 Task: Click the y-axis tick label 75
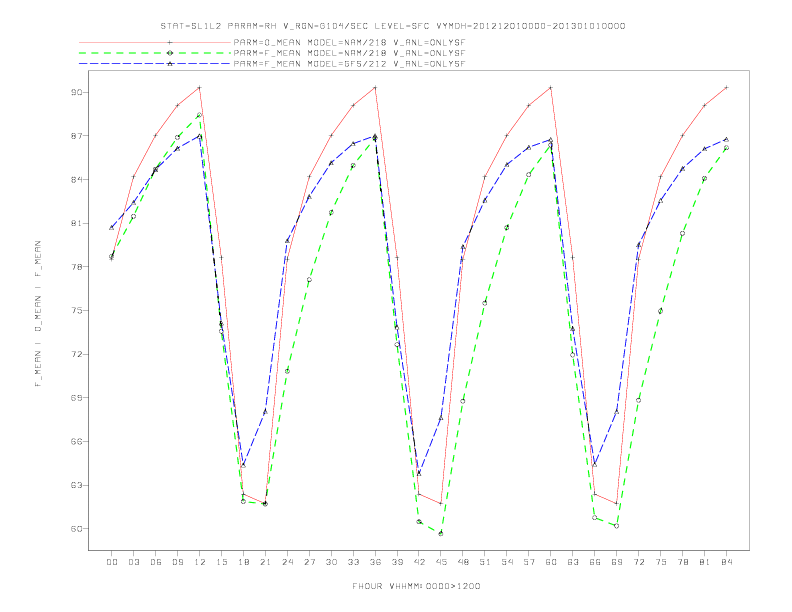tap(76, 311)
